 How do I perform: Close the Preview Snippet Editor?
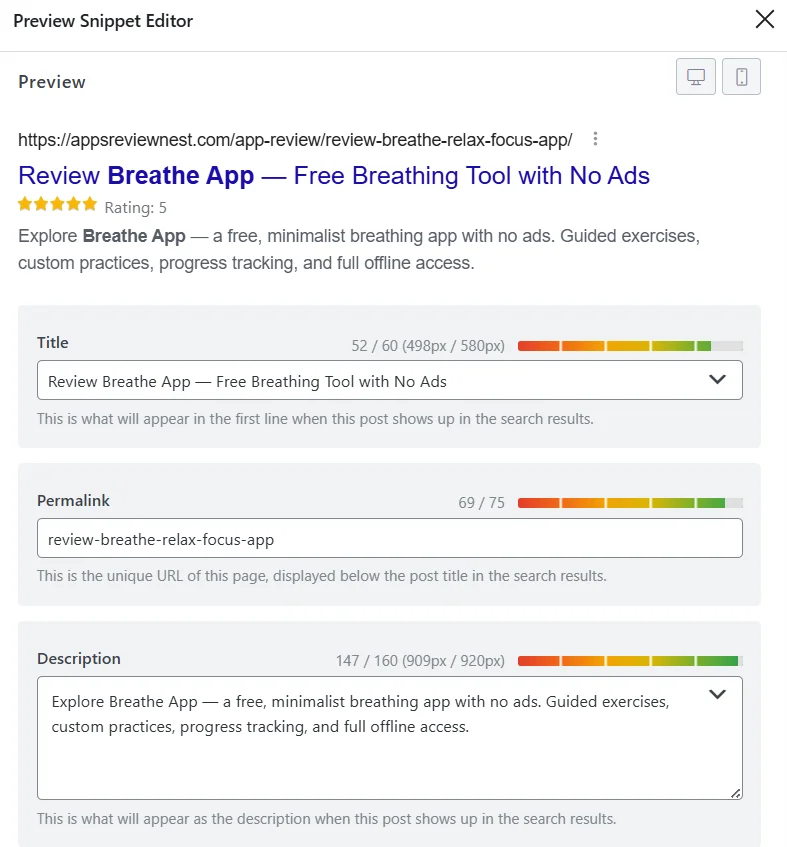(x=765, y=19)
